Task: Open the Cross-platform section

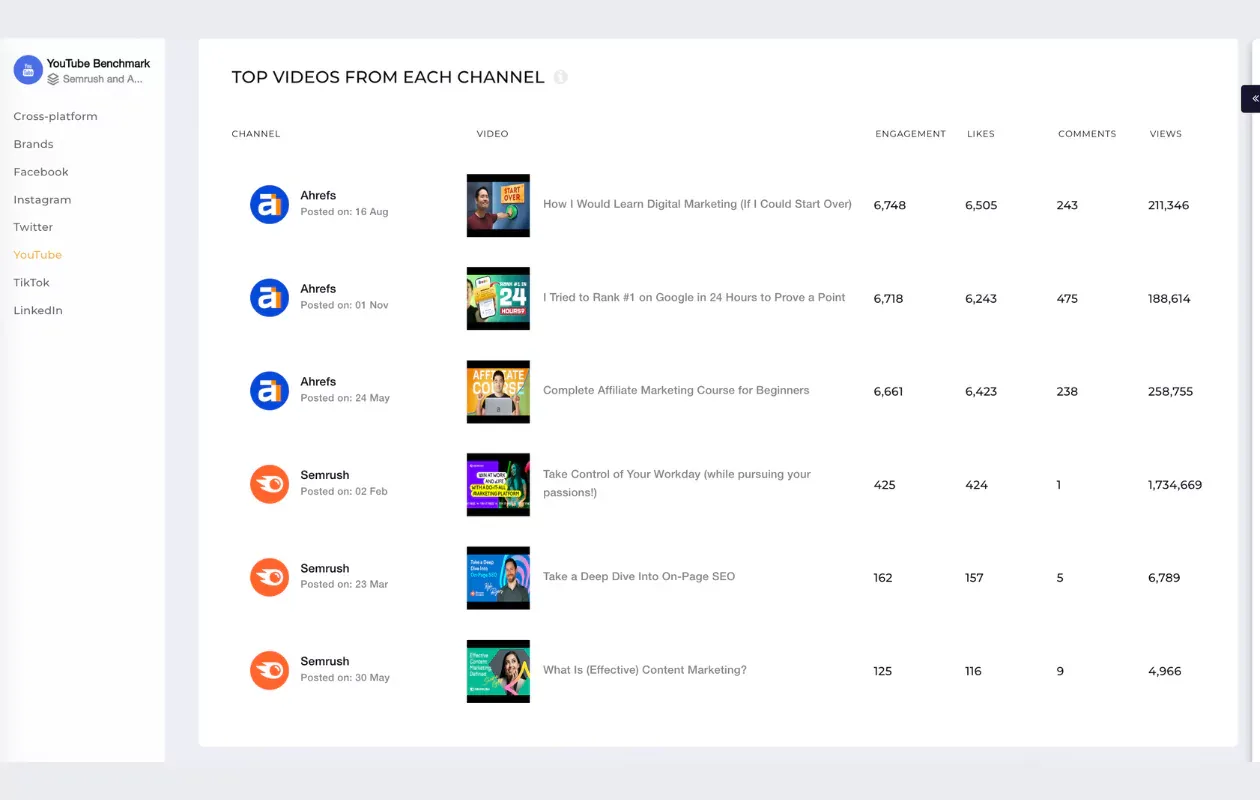Action: tap(56, 116)
